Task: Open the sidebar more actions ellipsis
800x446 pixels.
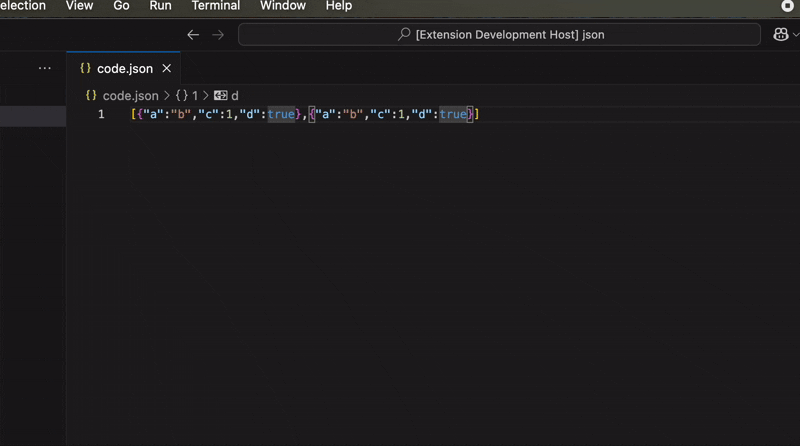Action: 44,68
